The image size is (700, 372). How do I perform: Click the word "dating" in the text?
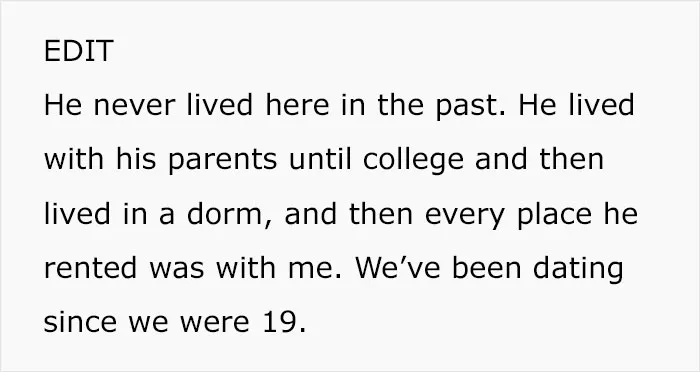click(578, 269)
